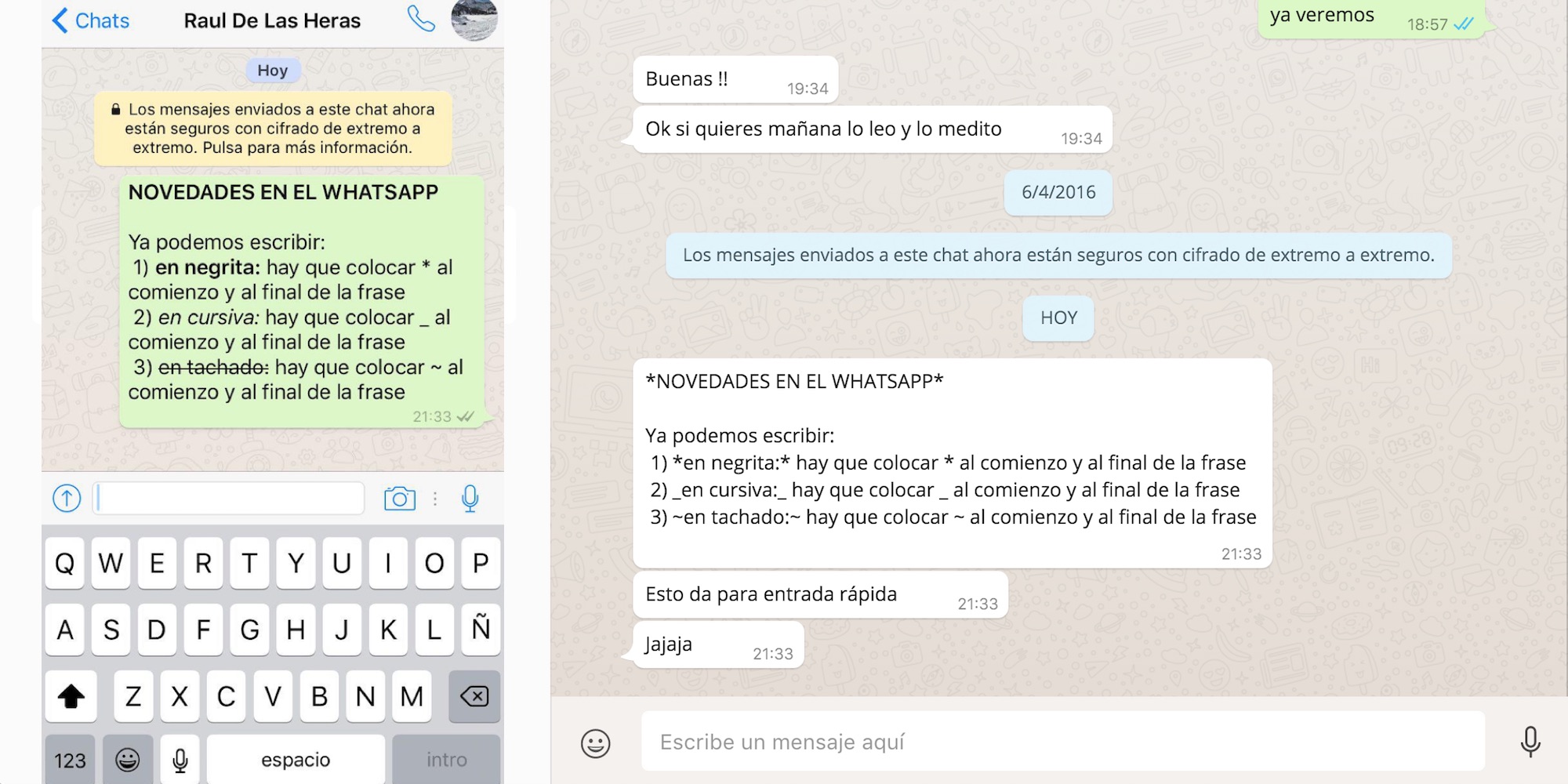Tap the voice call phone icon
Image resolution: width=1568 pixels, height=784 pixels.
[x=421, y=20]
